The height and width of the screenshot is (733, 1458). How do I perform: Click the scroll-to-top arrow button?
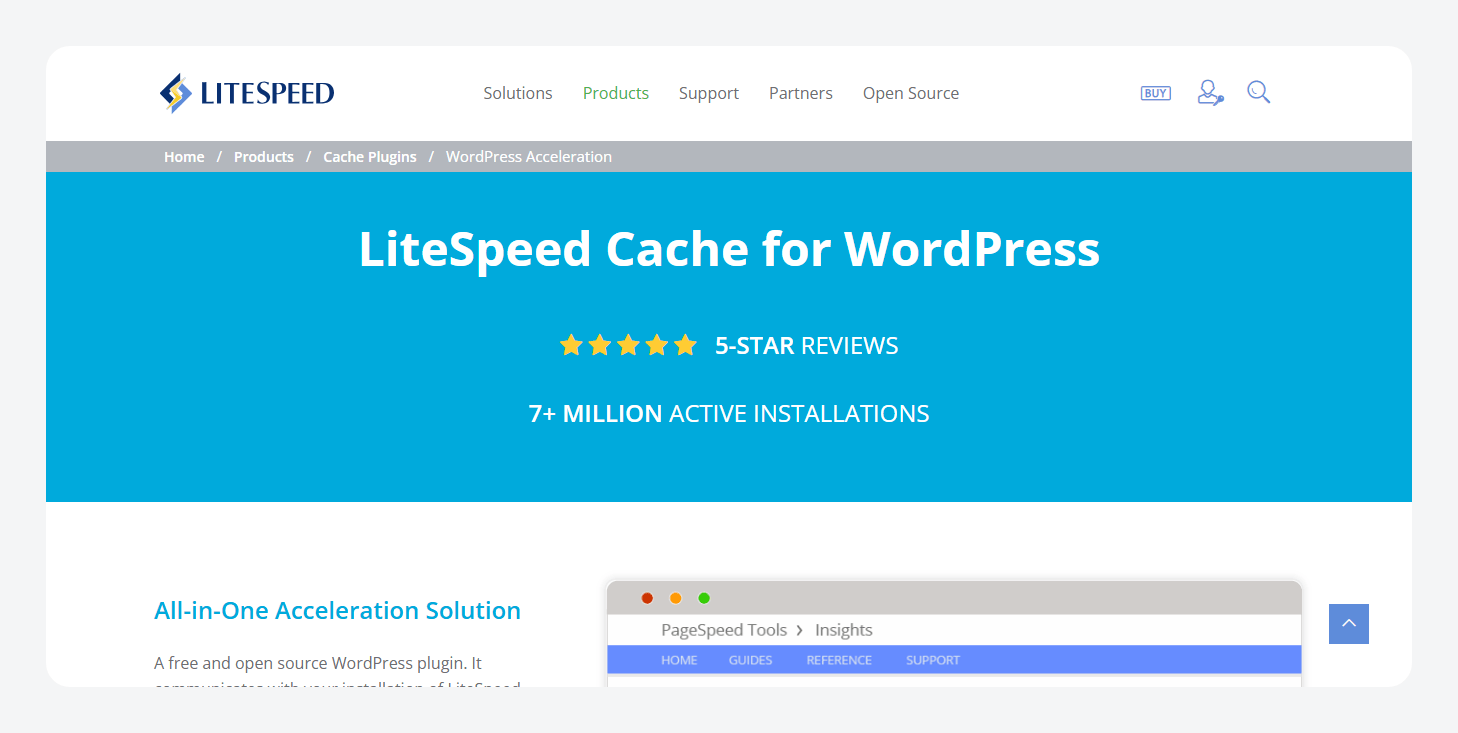(1349, 624)
